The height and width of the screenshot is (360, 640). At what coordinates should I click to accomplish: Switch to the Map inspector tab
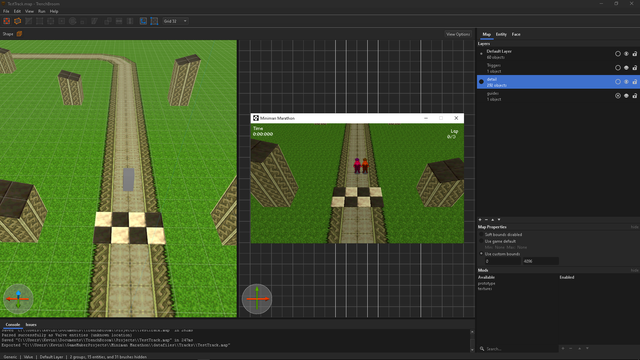[x=487, y=34]
